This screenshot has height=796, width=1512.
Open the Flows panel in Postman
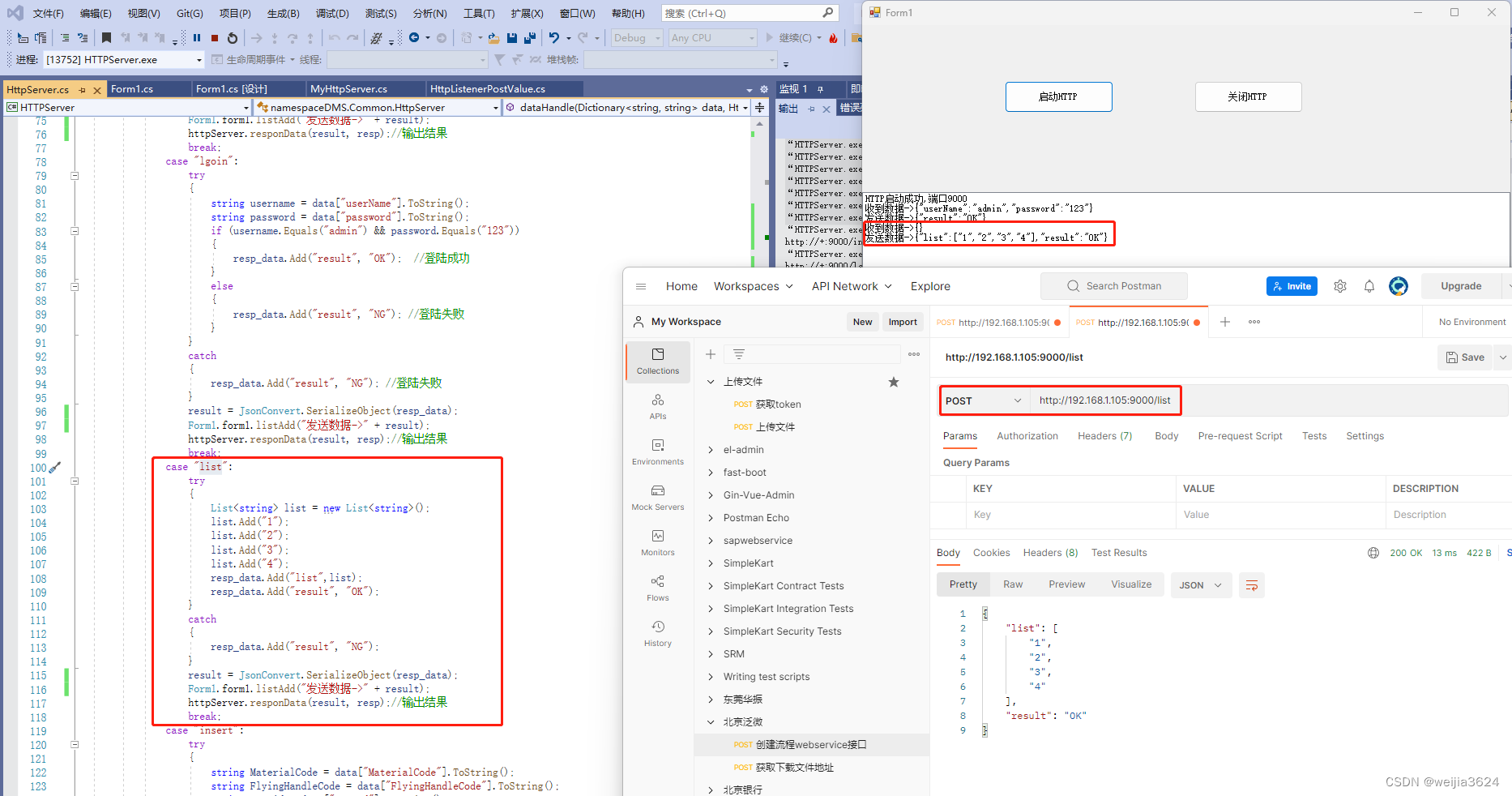[657, 588]
